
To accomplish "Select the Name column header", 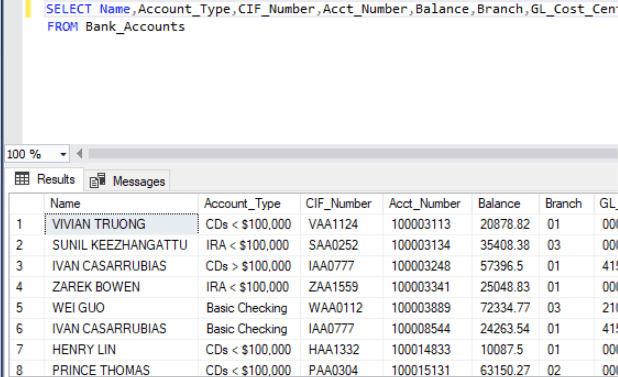I will pyautogui.click(x=121, y=204).
